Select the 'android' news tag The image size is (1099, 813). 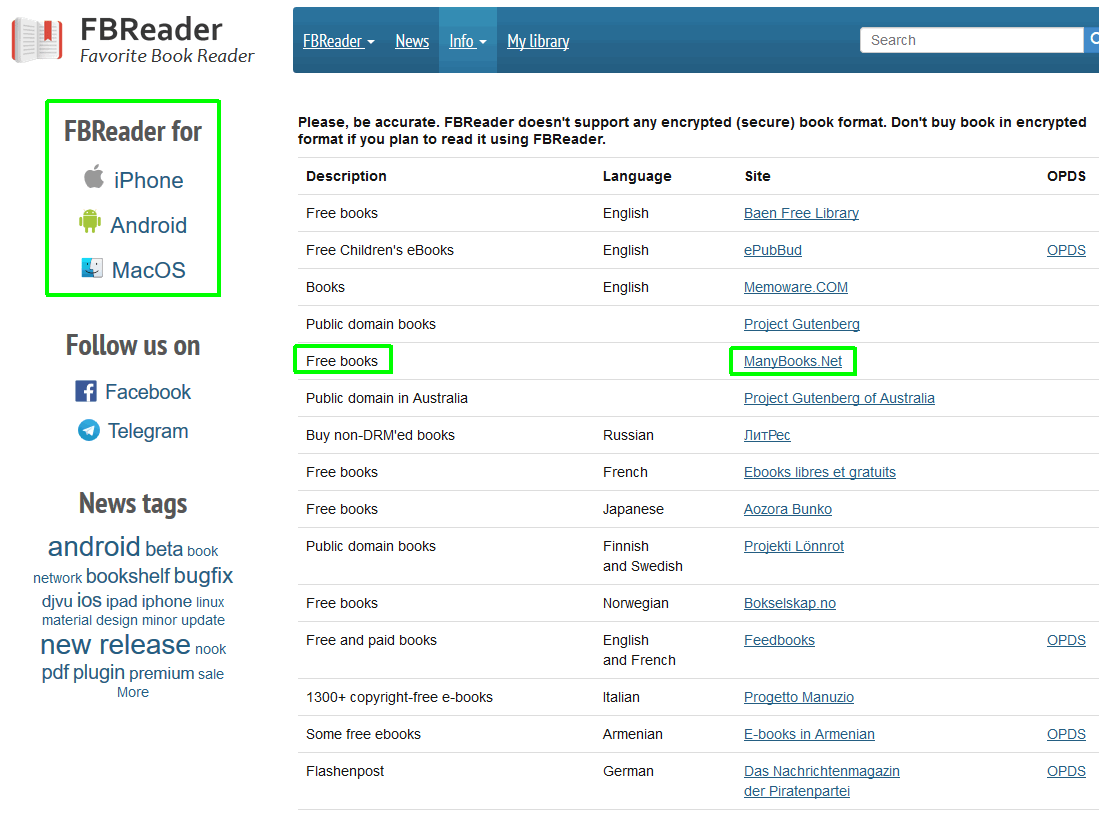click(94, 547)
